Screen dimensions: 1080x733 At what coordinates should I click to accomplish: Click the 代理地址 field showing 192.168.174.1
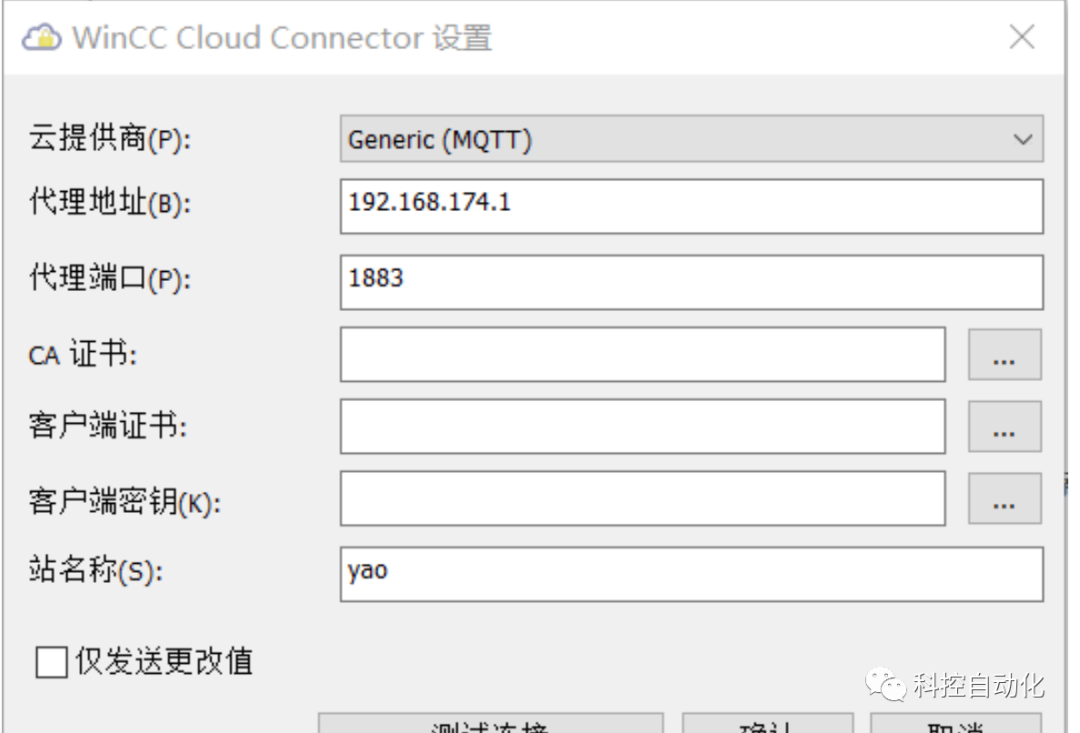(691, 206)
